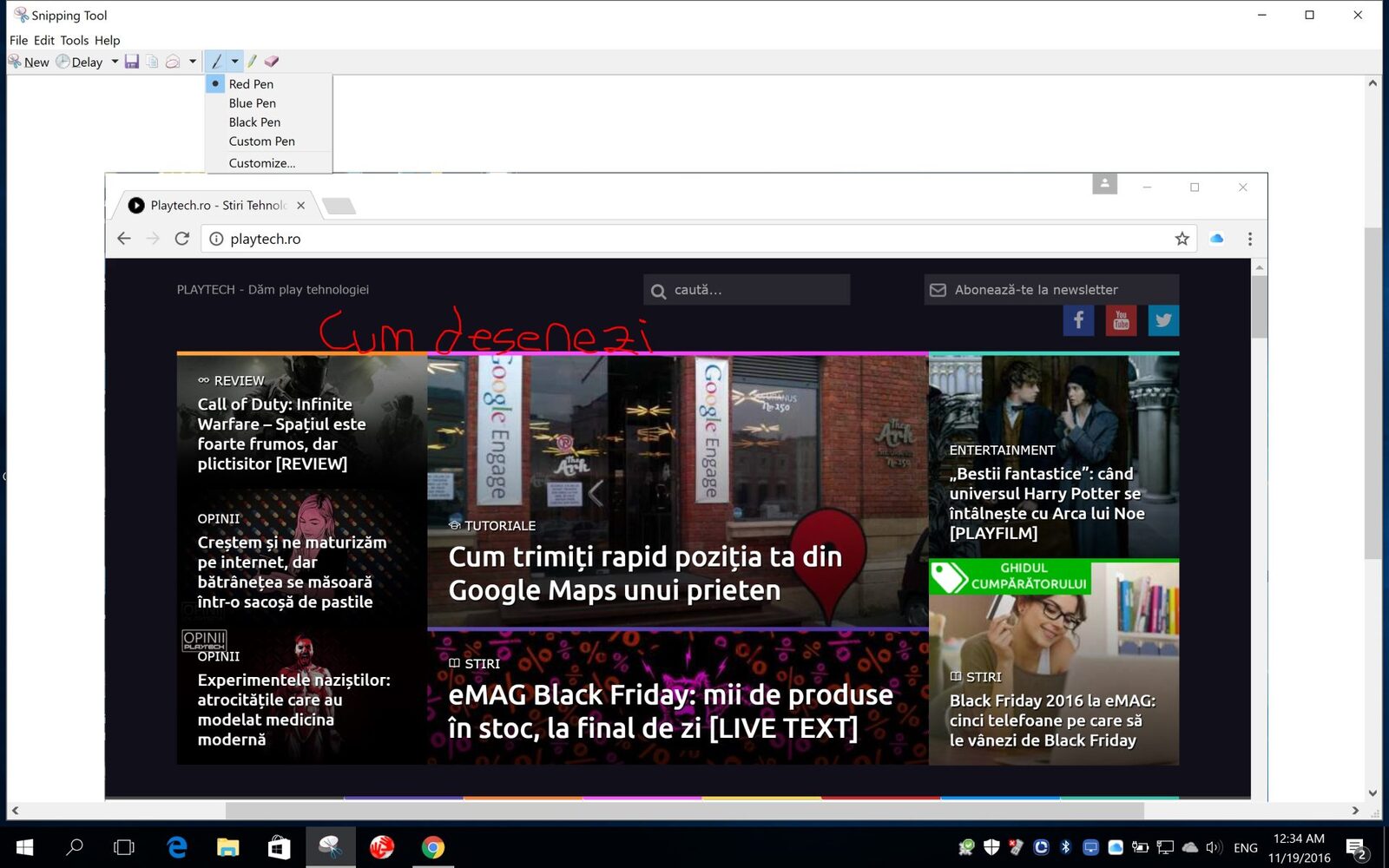Click Call of Duty: Infinite Warfare review headline
Image resolution: width=1389 pixels, height=868 pixels.
point(281,434)
